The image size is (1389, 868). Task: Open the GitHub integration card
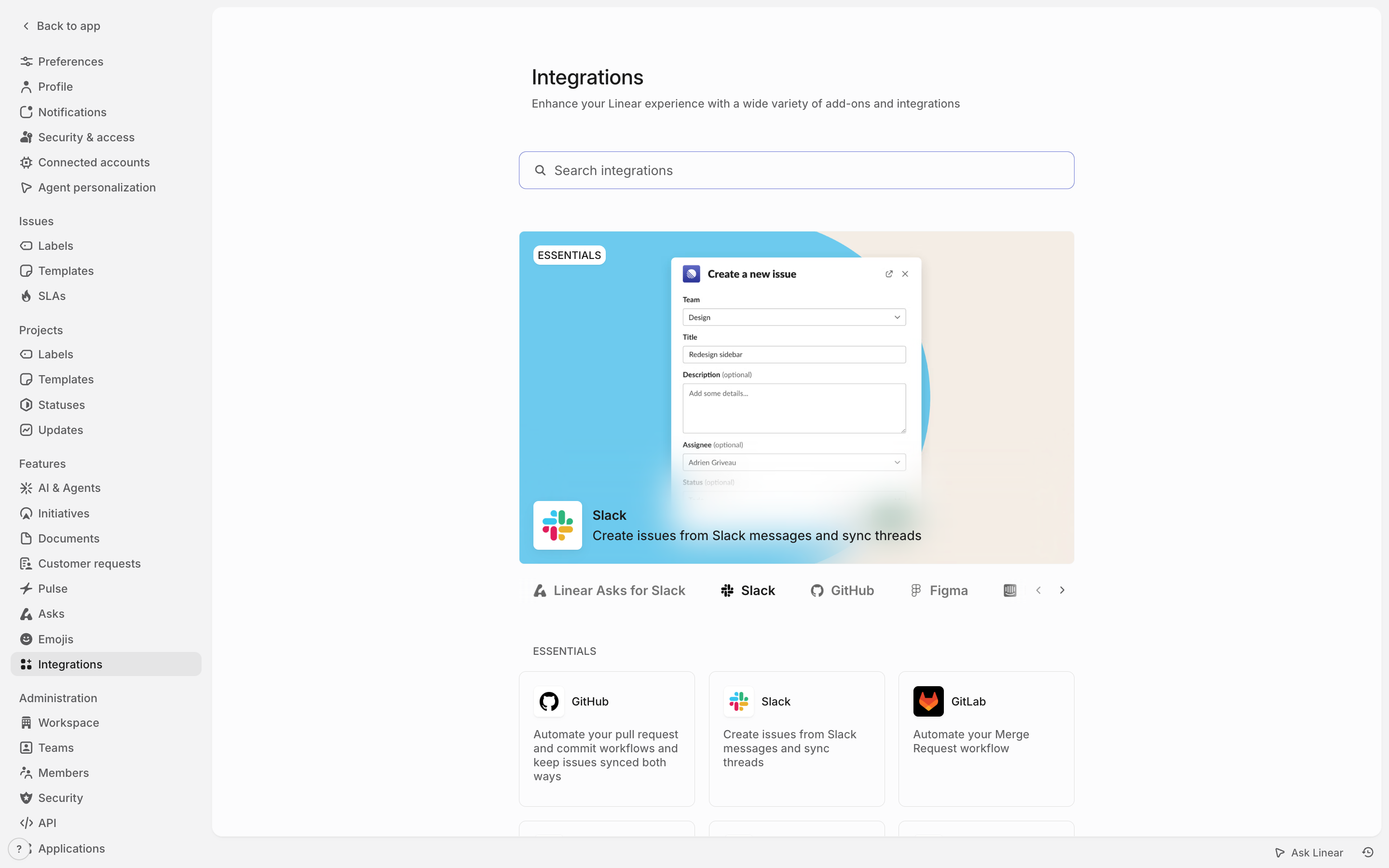coord(607,739)
